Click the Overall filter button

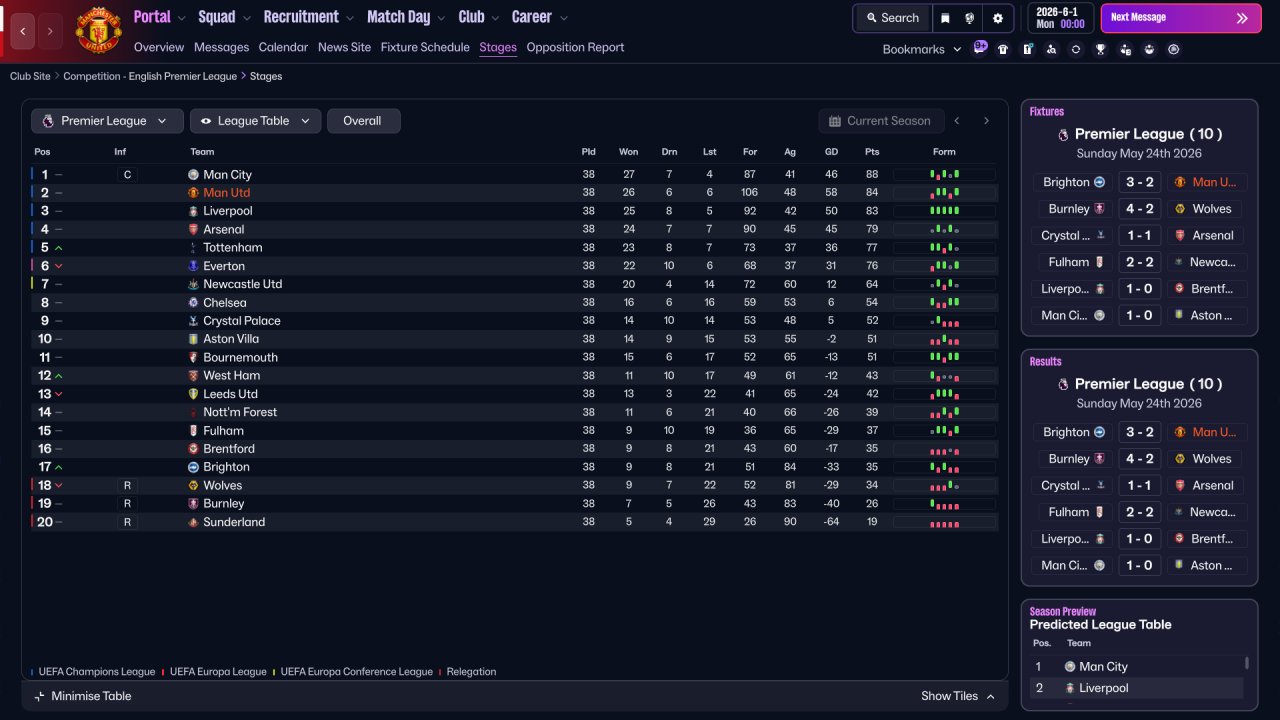[x=364, y=121]
